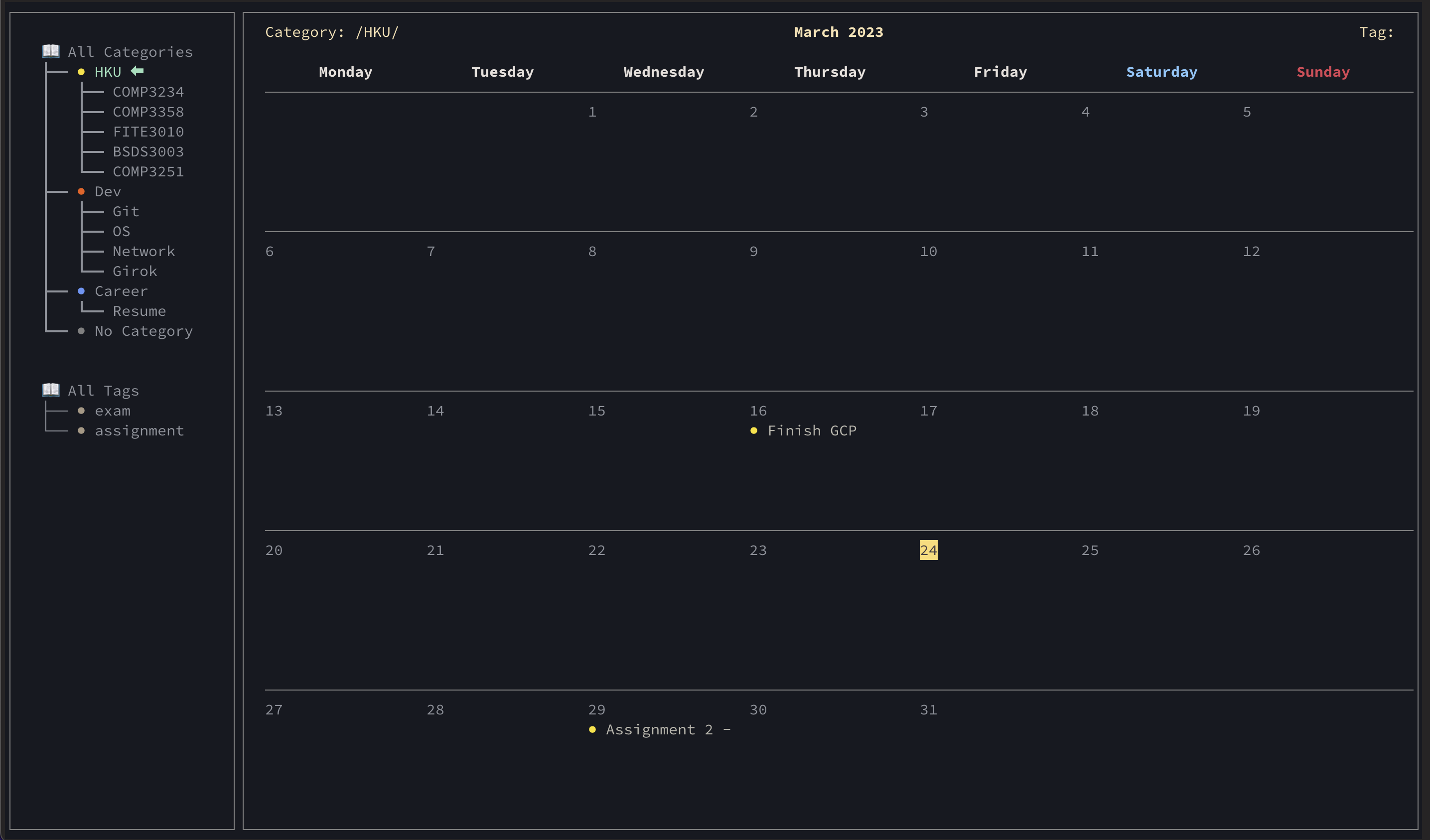Select the Resume subcategory
1430x840 pixels.
139,311
